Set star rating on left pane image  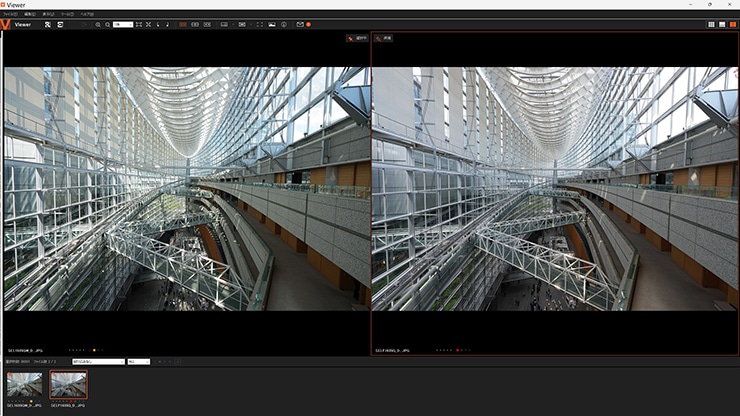coord(76,350)
